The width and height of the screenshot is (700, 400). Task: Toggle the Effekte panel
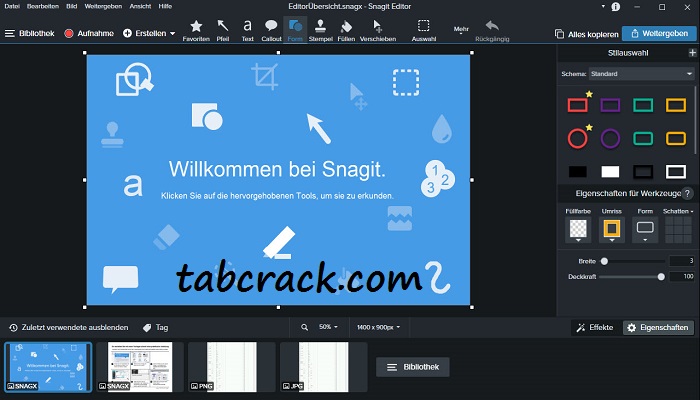[x=595, y=328]
